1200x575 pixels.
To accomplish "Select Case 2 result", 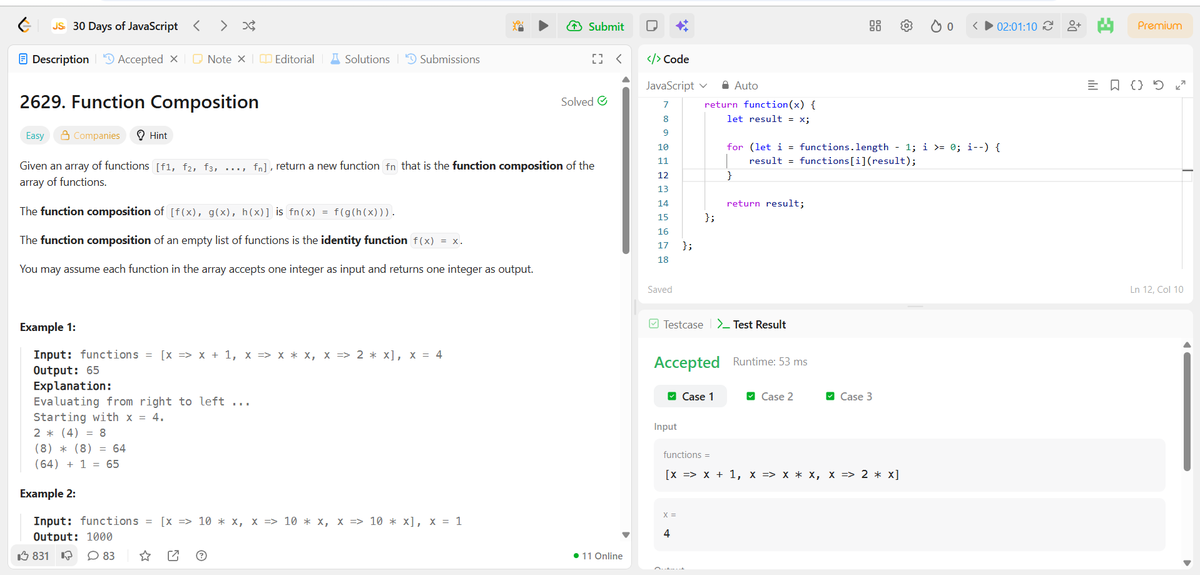I will [x=770, y=397].
